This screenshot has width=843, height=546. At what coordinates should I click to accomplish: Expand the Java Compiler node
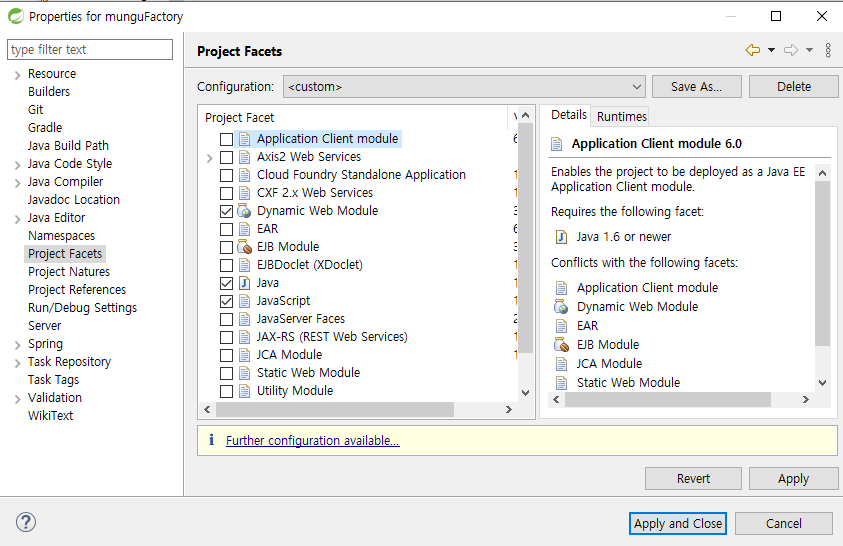tap(17, 183)
